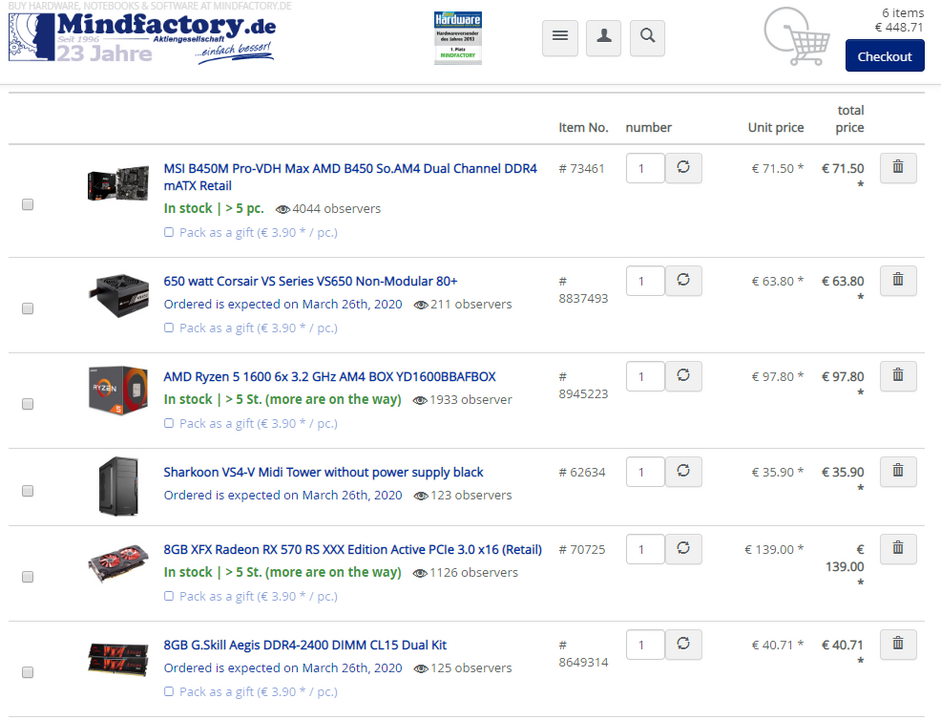Click the Checkout button
941x720 pixels.
pos(885,56)
